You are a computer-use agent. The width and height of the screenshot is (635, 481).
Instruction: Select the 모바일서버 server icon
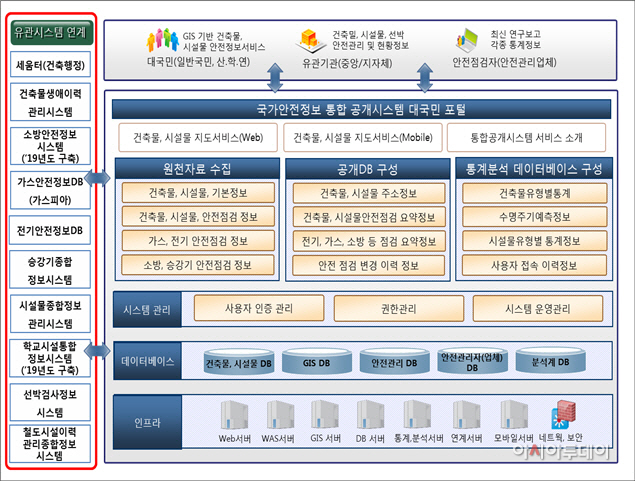click(514, 415)
